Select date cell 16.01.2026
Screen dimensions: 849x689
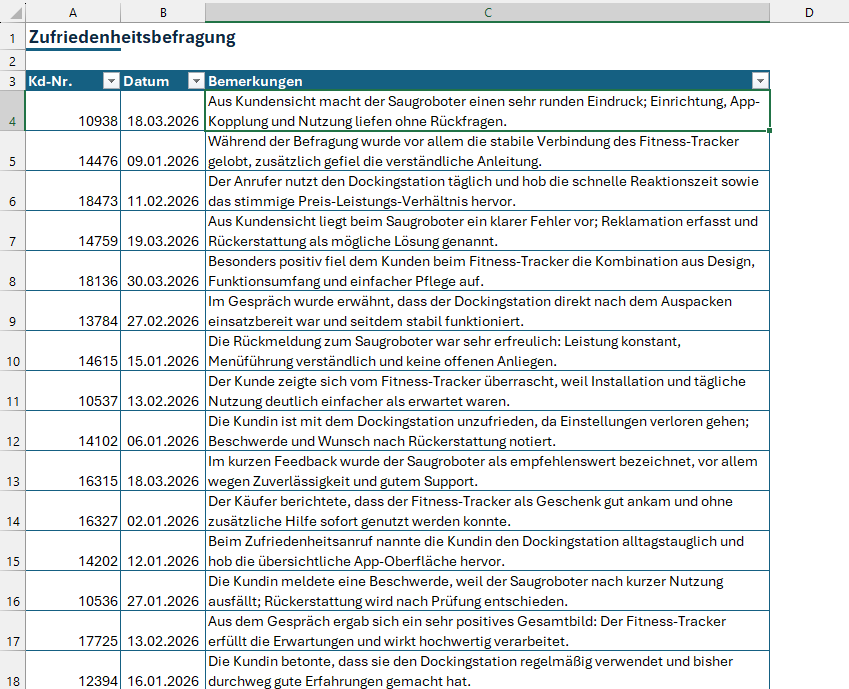[x=163, y=671]
